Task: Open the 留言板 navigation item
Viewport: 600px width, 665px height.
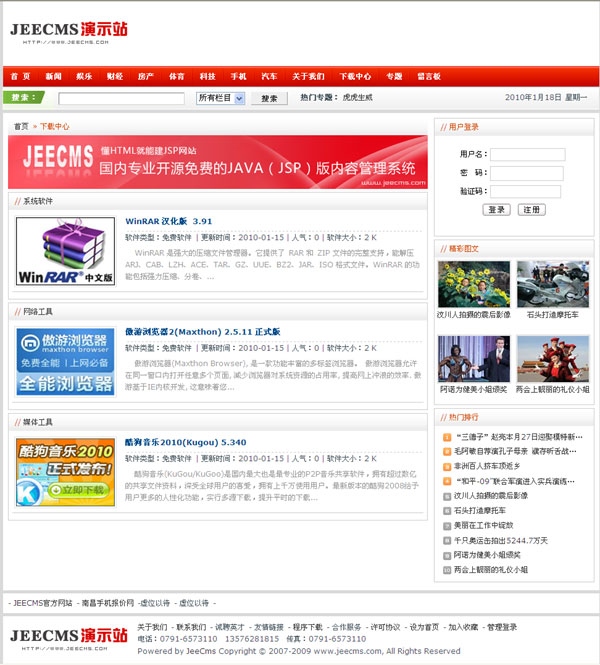Action: 429,76
